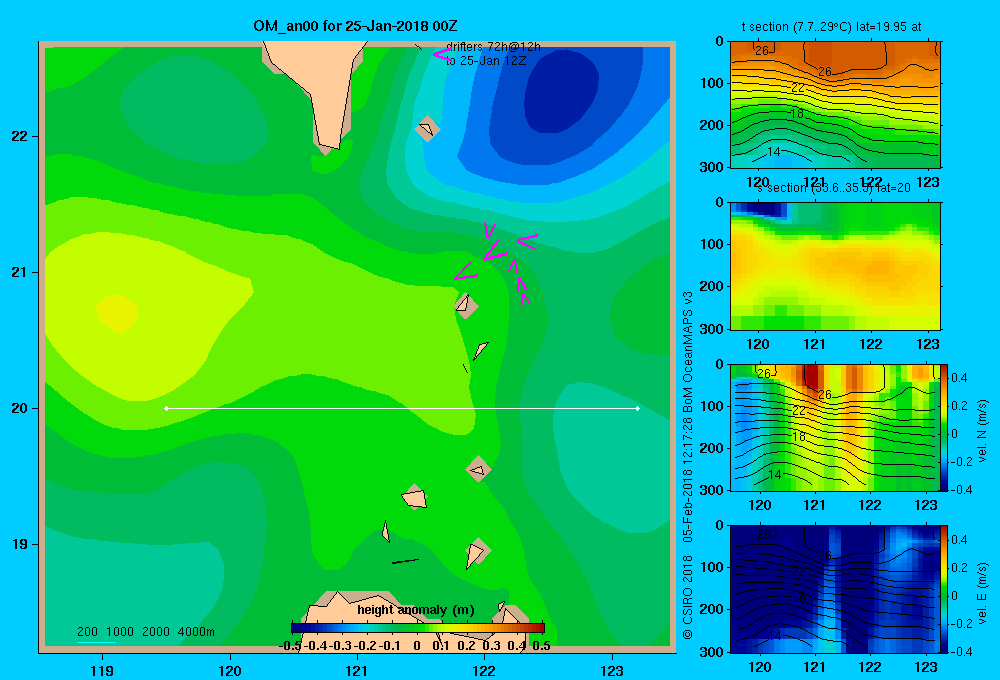
Task: Click the west endpoint of the white section line
Action: [x=166, y=408]
